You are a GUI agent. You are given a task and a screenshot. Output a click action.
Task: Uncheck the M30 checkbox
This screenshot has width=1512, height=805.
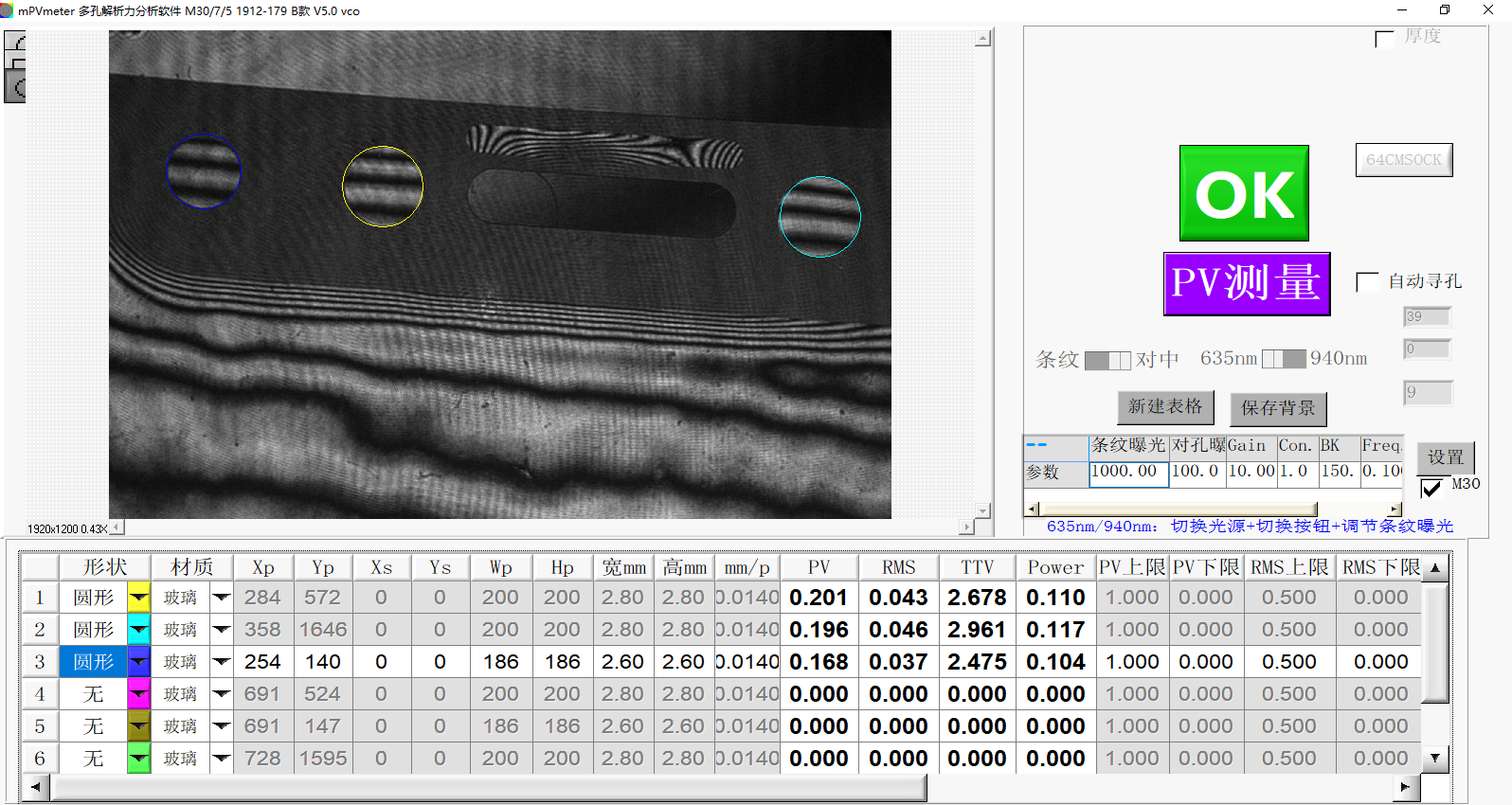[x=1431, y=488]
